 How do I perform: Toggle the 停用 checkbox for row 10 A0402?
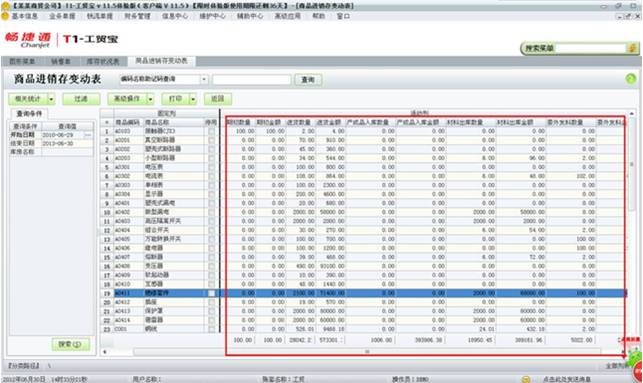211,212
